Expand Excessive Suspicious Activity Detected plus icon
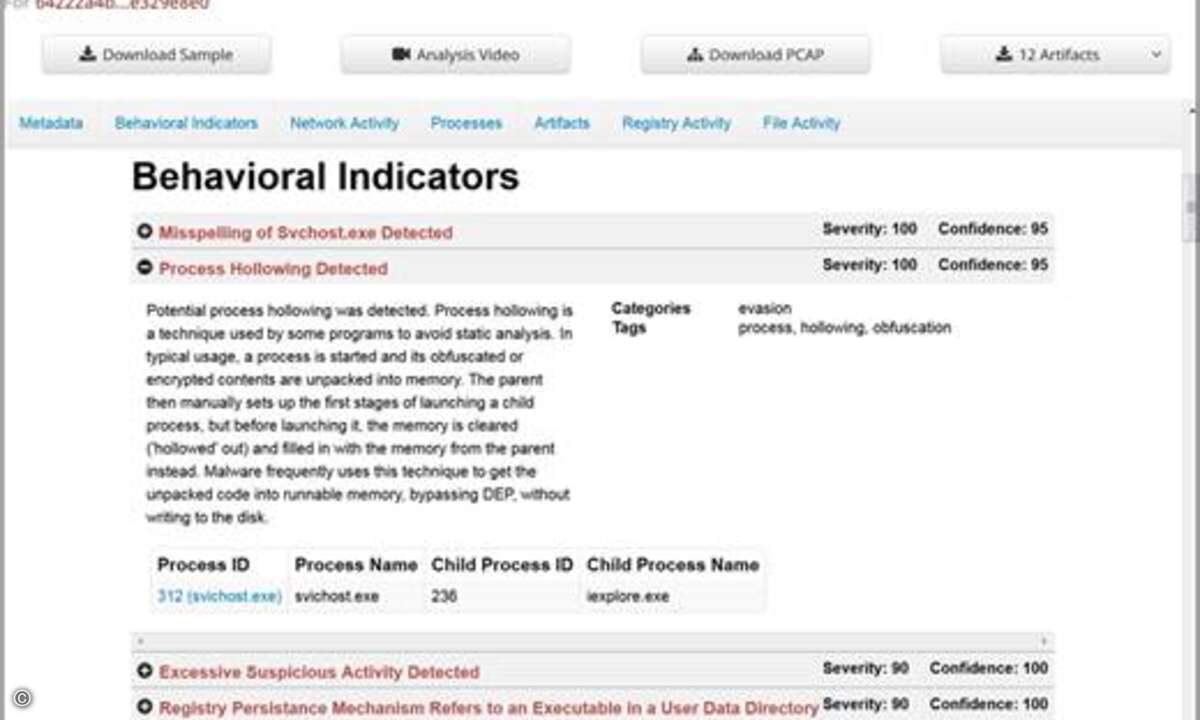Screen dimensions: 1200x720 (145, 672)
